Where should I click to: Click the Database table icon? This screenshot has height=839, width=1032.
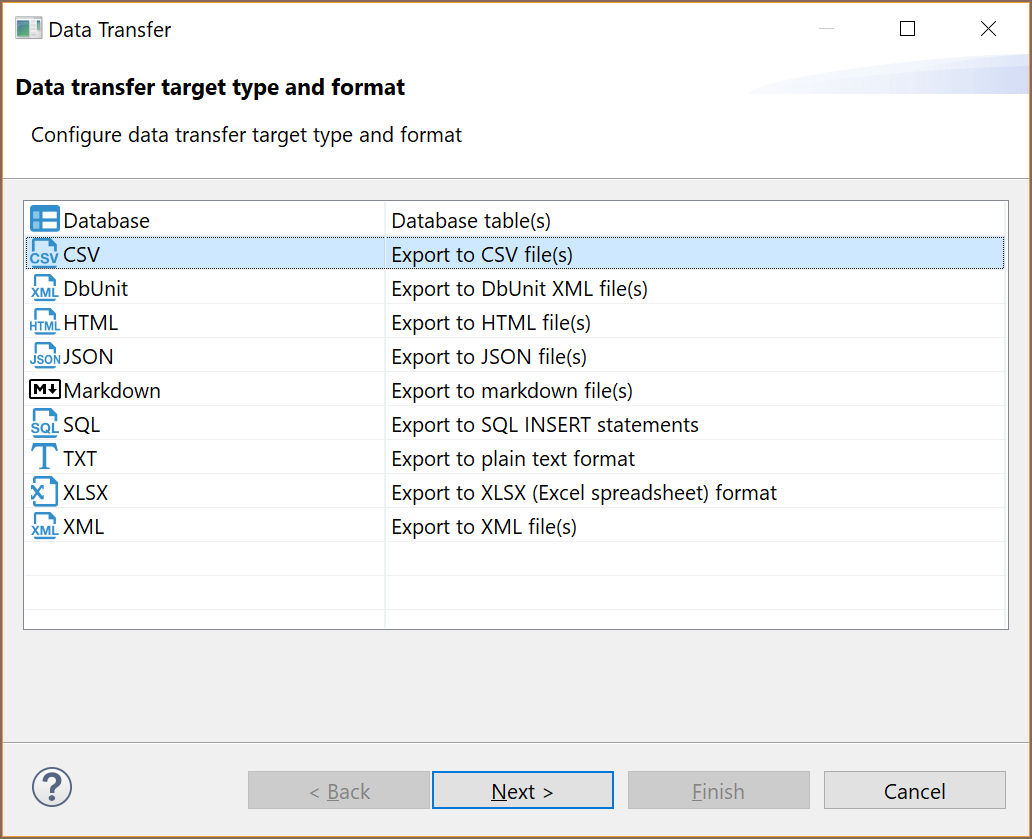click(x=45, y=220)
